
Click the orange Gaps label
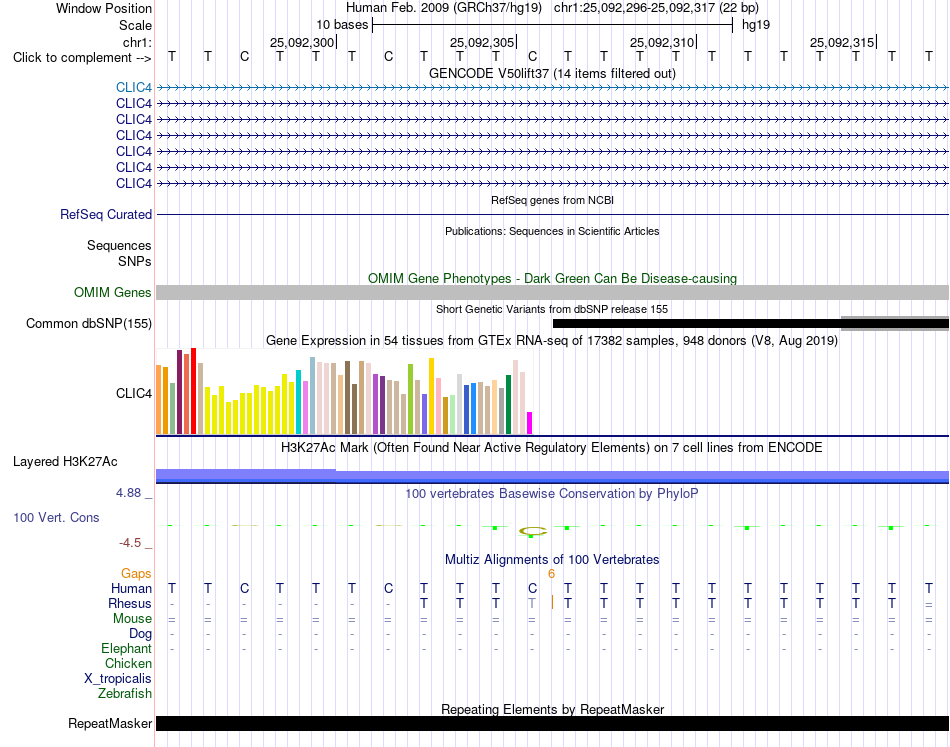pyautogui.click(x=136, y=573)
